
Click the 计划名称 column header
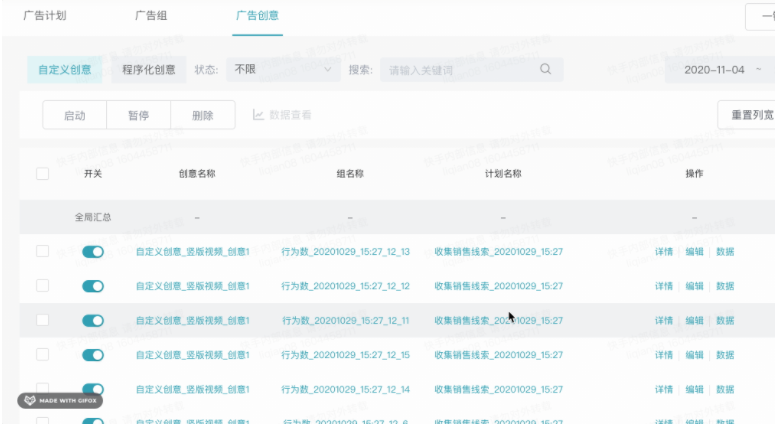[x=503, y=173]
